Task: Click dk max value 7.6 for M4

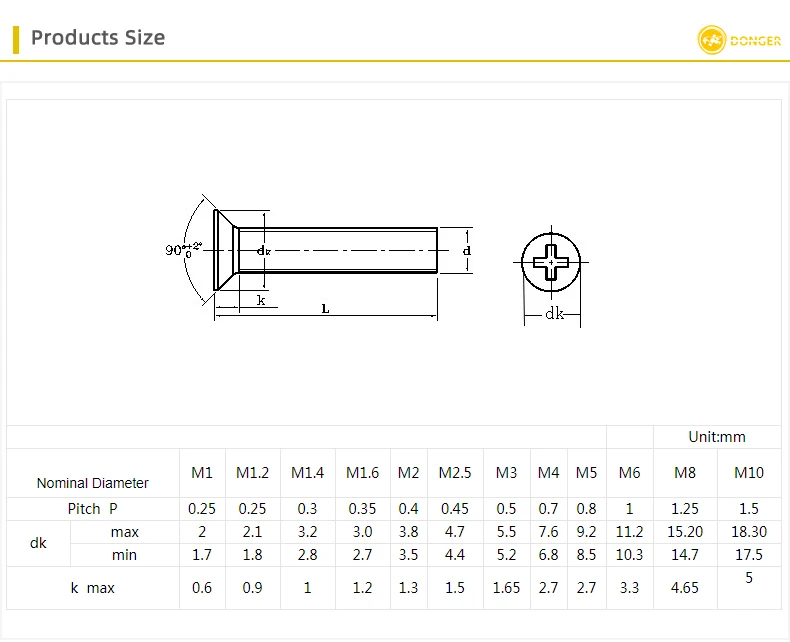Action: 548,532
